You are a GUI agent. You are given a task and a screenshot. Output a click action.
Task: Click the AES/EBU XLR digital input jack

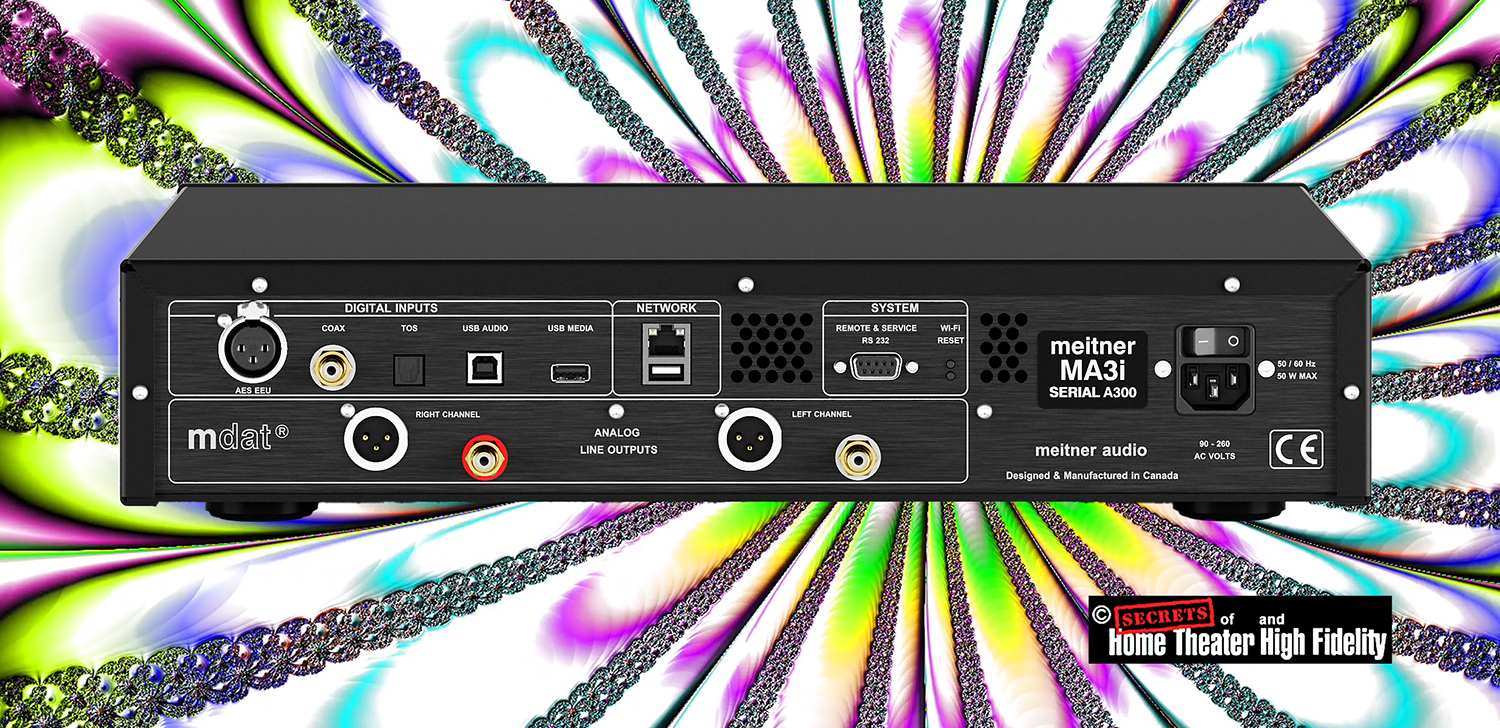pyautogui.click(x=253, y=347)
